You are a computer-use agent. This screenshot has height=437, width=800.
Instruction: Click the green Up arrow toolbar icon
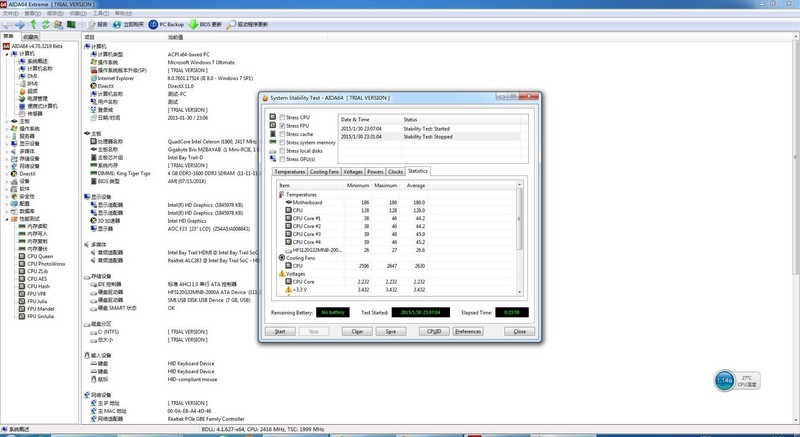tap(34, 24)
